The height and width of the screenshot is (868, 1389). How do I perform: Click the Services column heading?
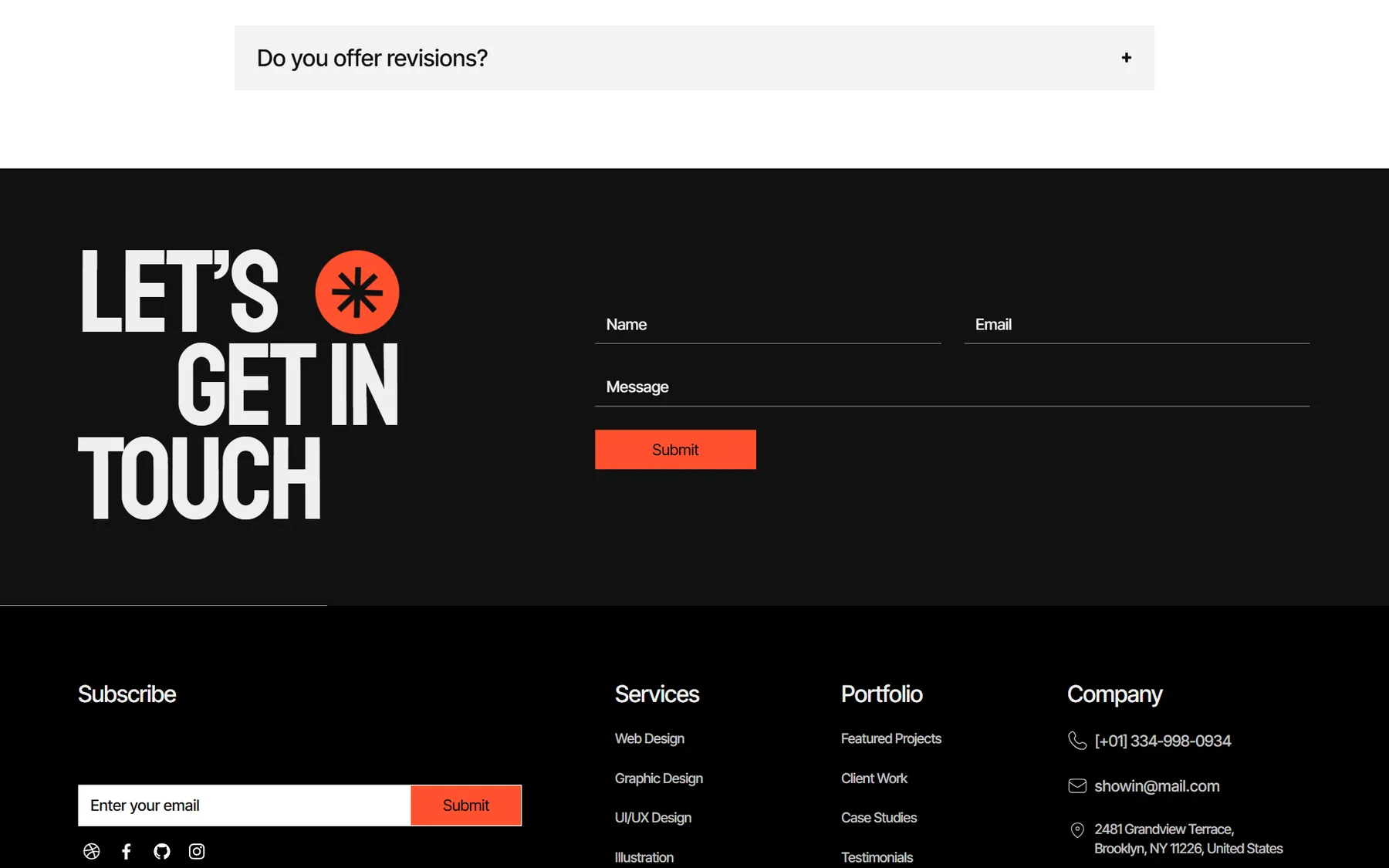[x=657, y=694]
